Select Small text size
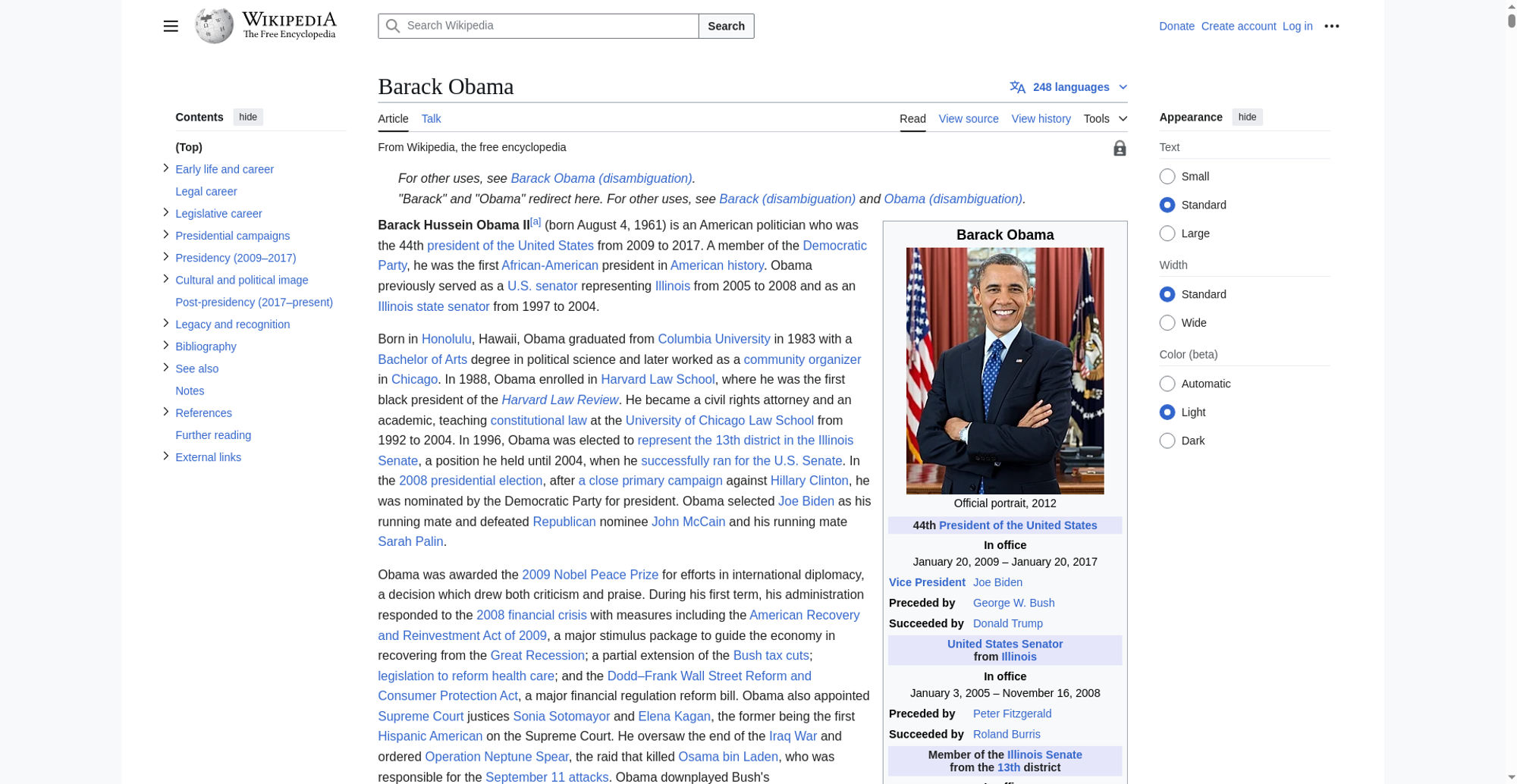Screen dimensions: 1517x784 click(x=1167, y=177)
